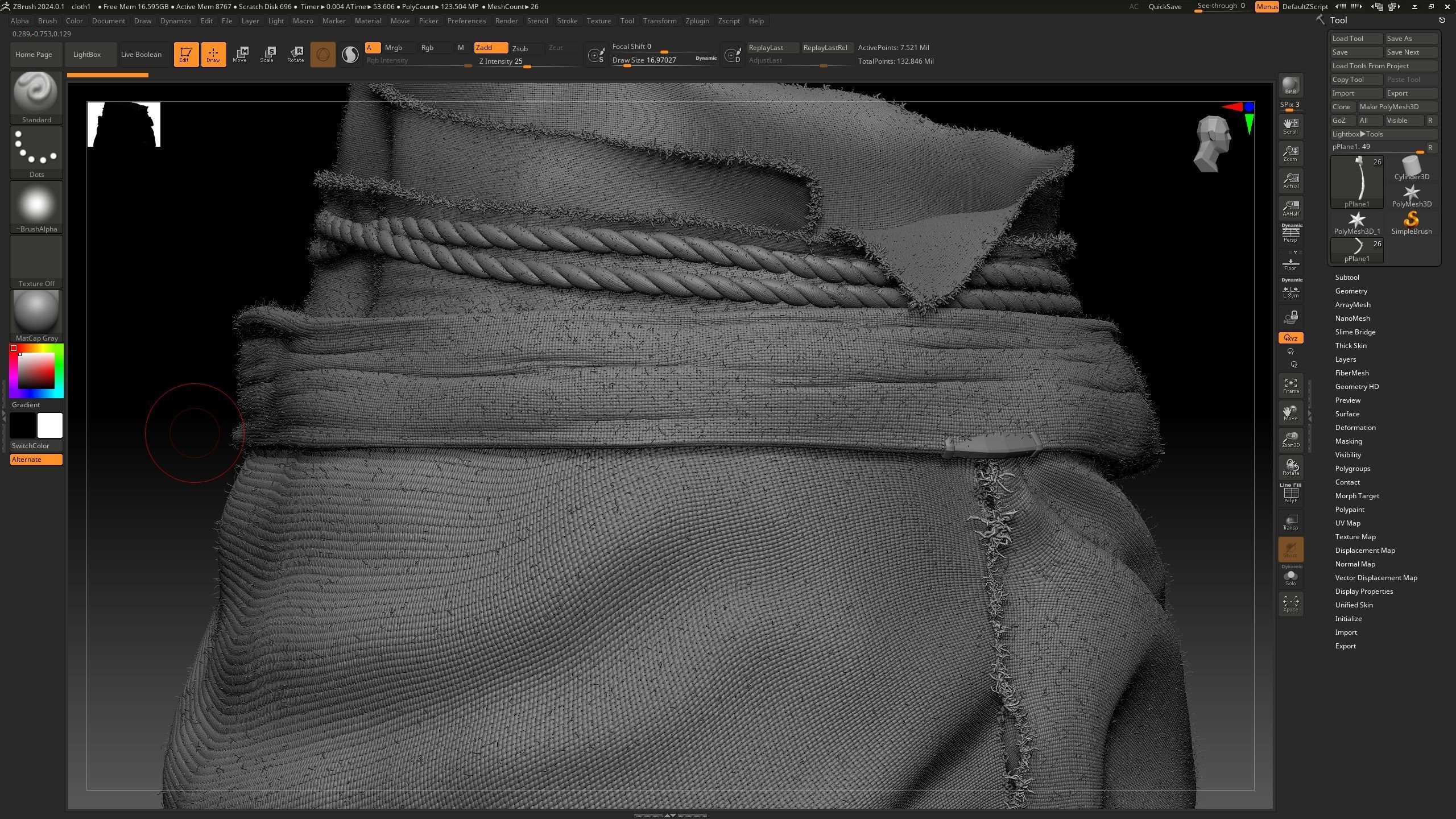Expand the Subtool palette section
This screenshot has height=819, width=1456.
1347,278
